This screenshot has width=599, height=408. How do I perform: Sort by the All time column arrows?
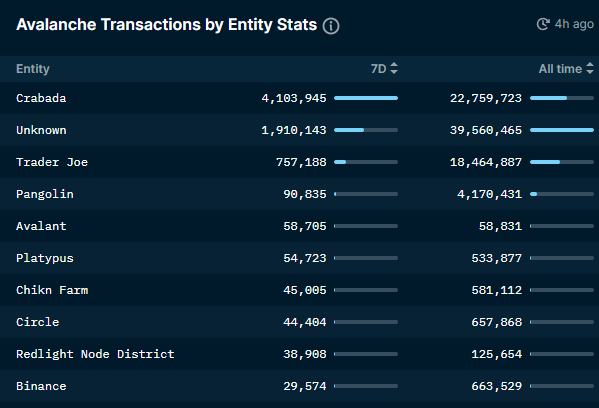[x=590, y=68]
